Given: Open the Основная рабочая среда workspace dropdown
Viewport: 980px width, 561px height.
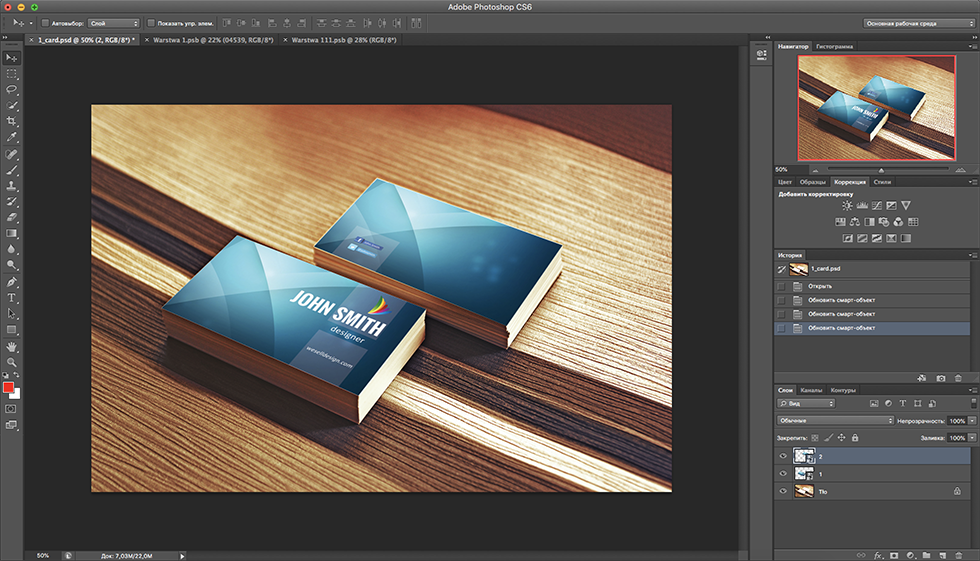Looking at the screenshot, I should click(919, 23).
